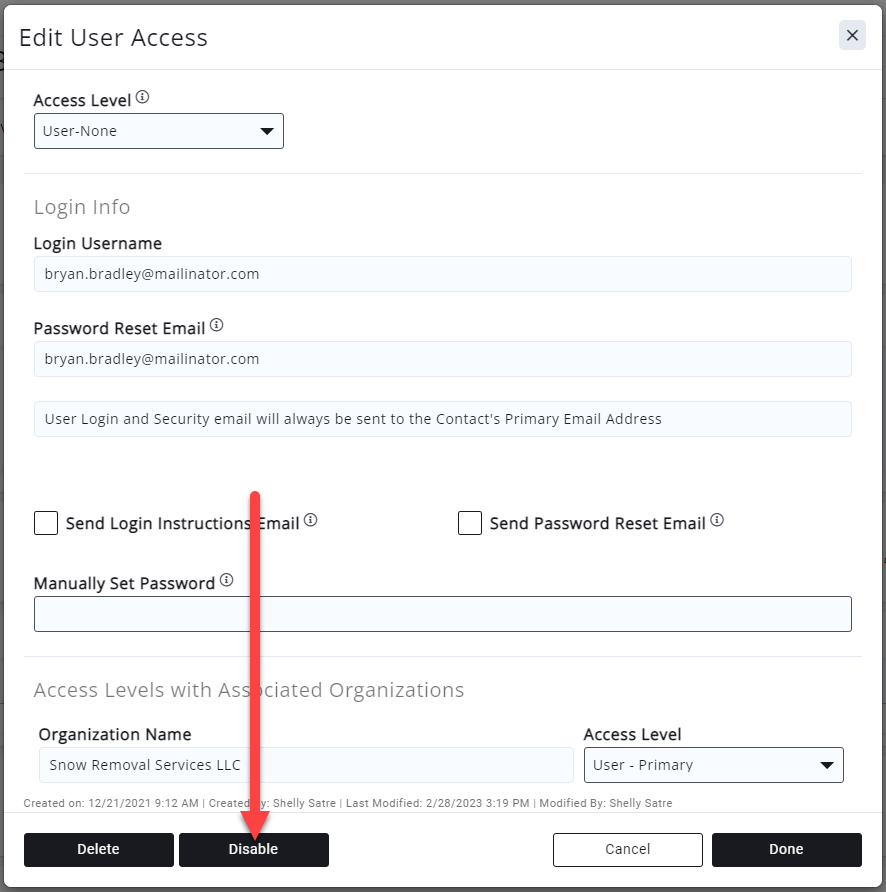Click into the Manually Set Password field

pos(443,614)
